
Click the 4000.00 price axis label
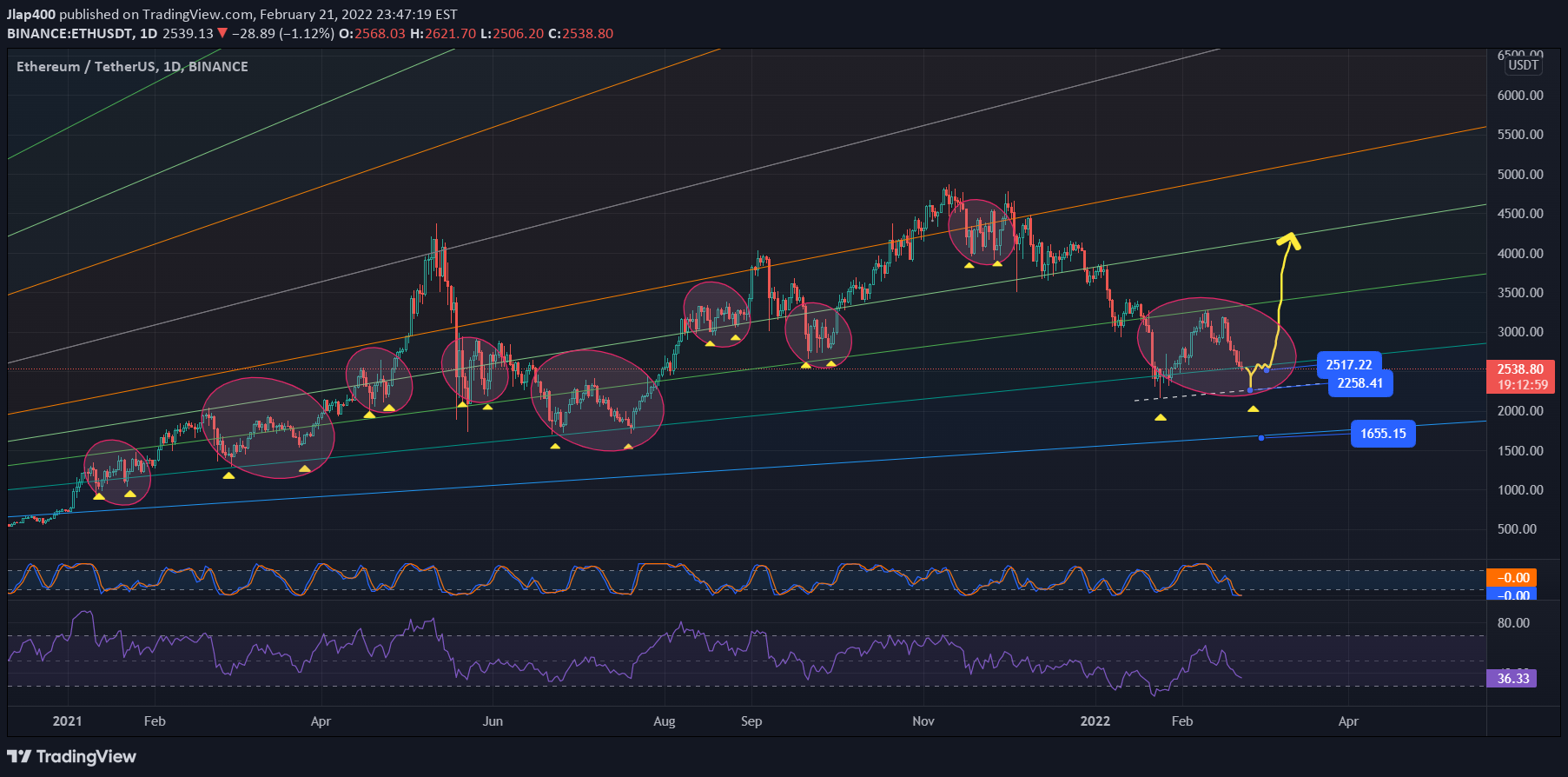point(1520,254)
